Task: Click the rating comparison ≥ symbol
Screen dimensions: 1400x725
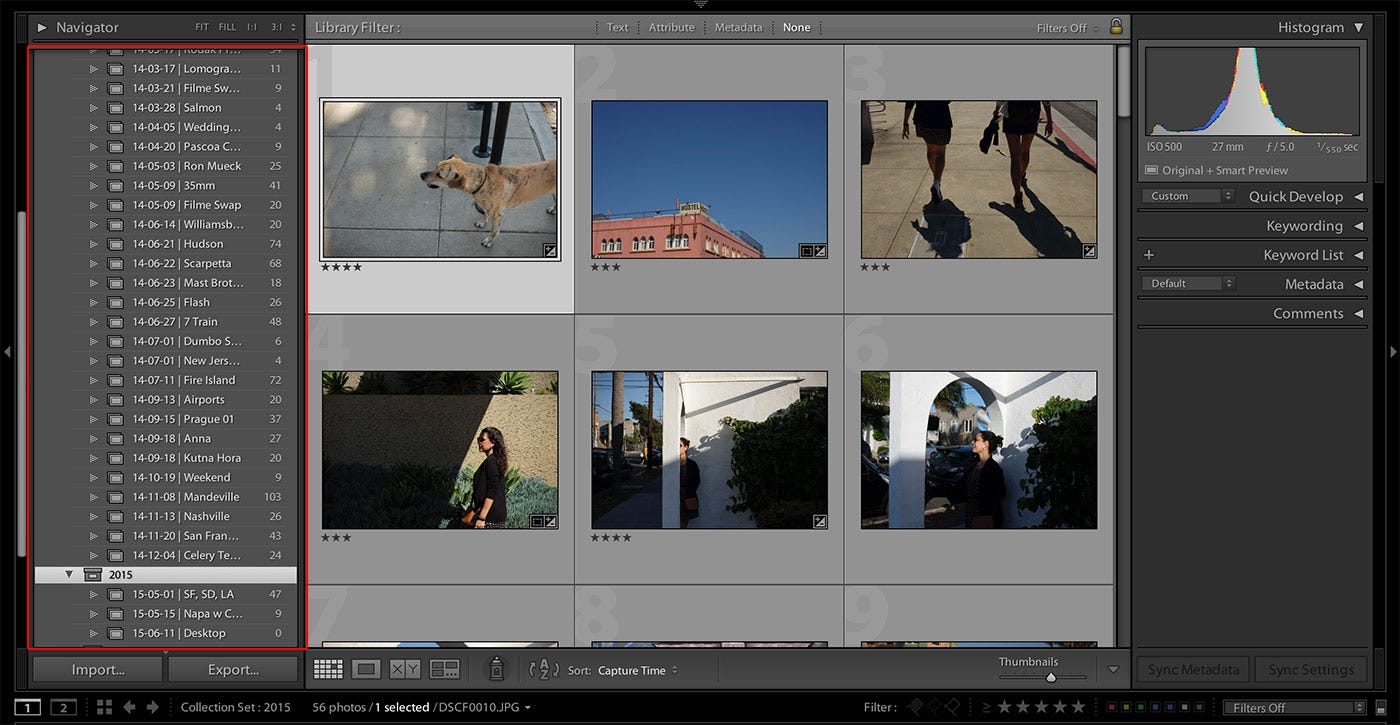Action: click(x=987, y=707)
